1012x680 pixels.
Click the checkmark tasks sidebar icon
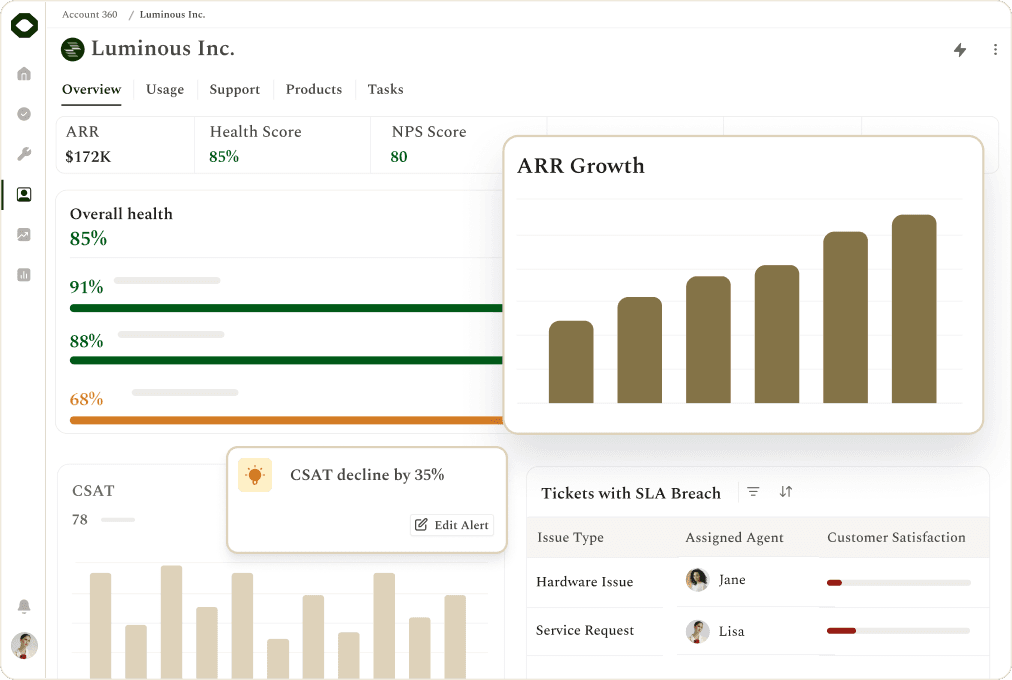24,114
